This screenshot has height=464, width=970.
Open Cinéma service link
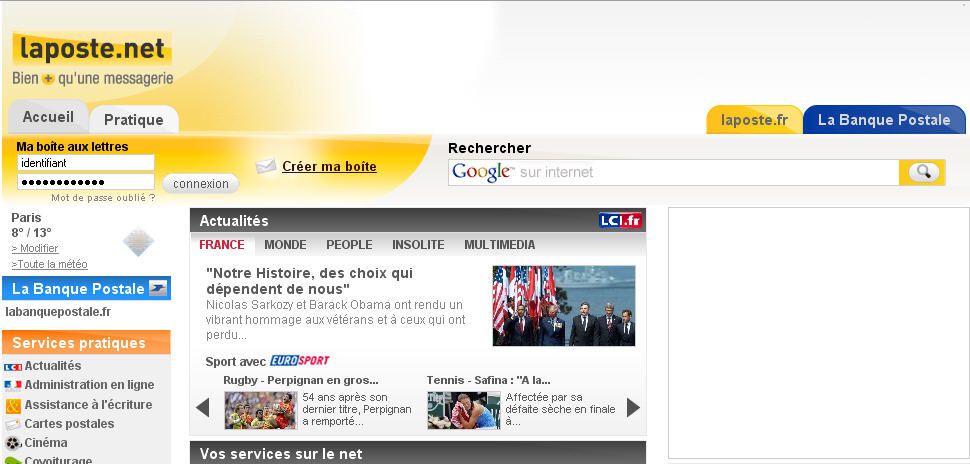pyautogui.click(x=46, y=443)
